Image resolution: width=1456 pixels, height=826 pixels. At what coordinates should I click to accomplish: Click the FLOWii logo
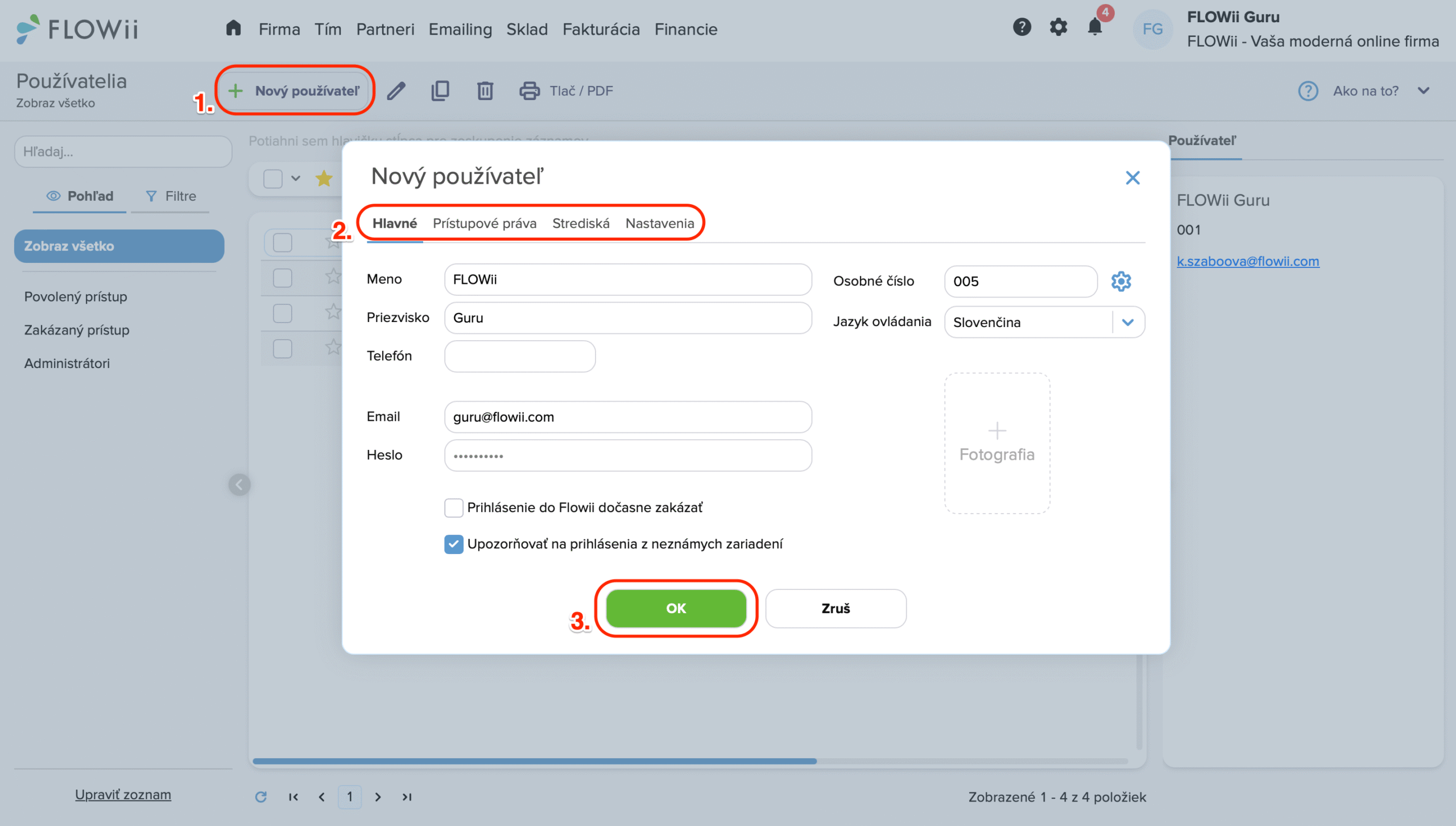pos(77,28)
